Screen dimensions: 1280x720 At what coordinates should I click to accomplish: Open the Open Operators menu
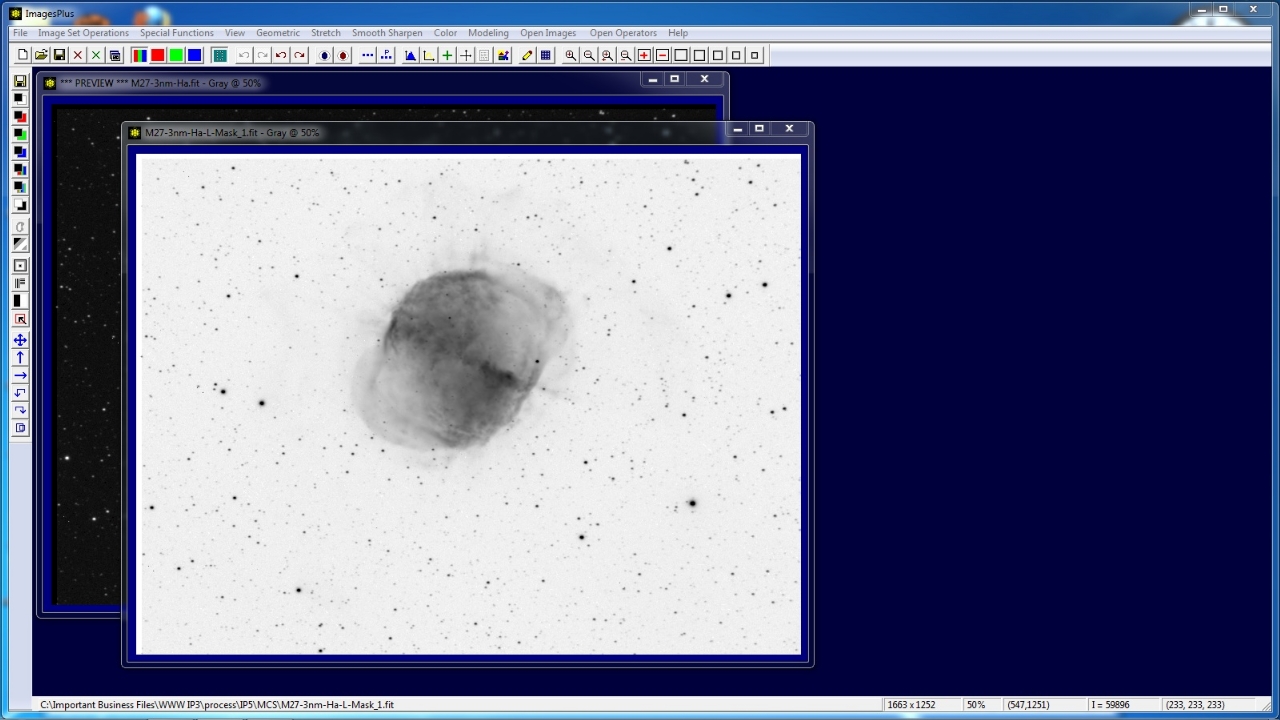(623, 33)
